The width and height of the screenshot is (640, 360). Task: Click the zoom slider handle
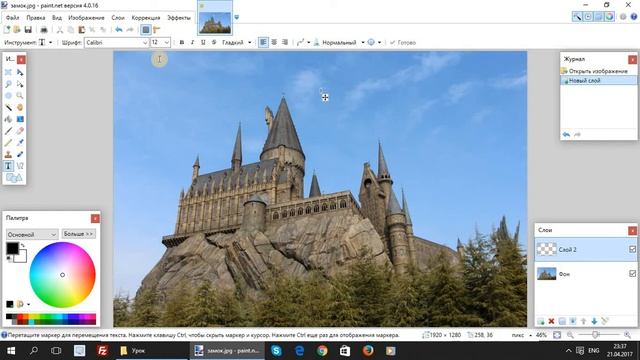pos(595,335)
